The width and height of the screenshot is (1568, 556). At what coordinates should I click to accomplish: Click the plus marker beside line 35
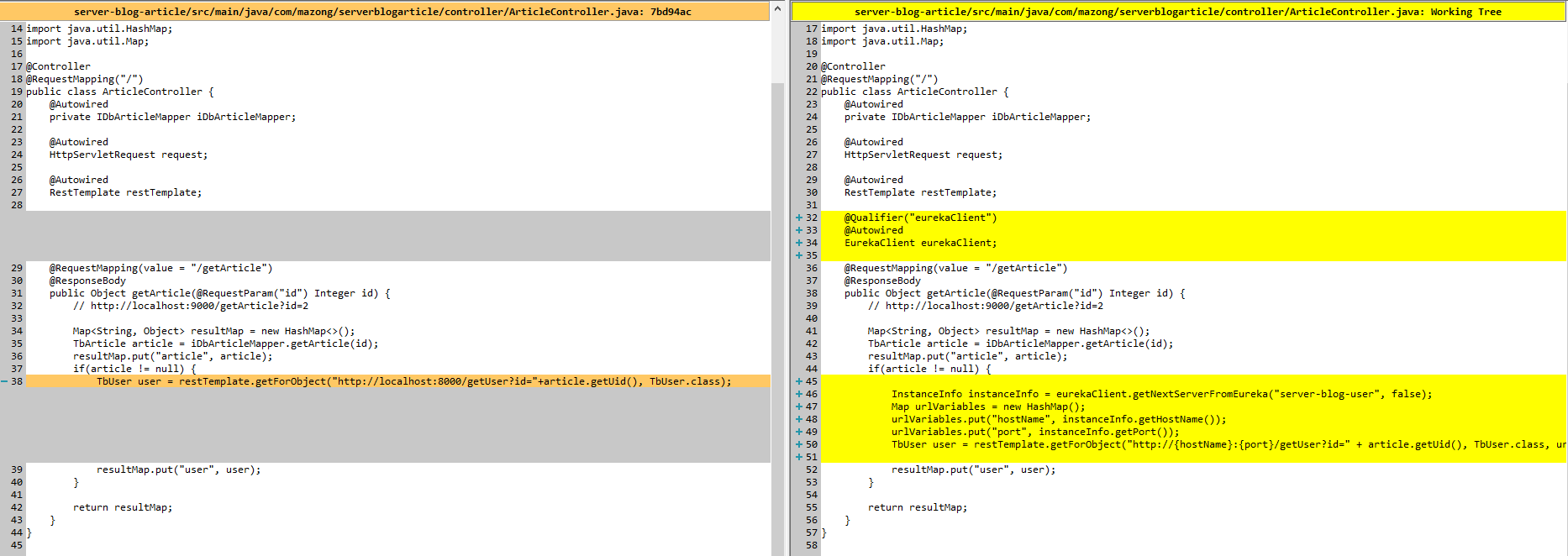click(799, 255)
